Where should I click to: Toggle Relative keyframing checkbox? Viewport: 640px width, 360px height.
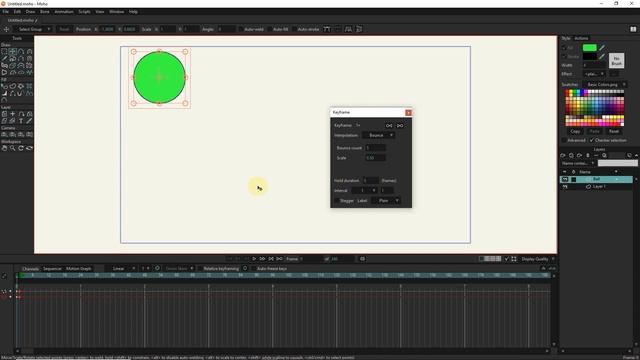(200, 269)
